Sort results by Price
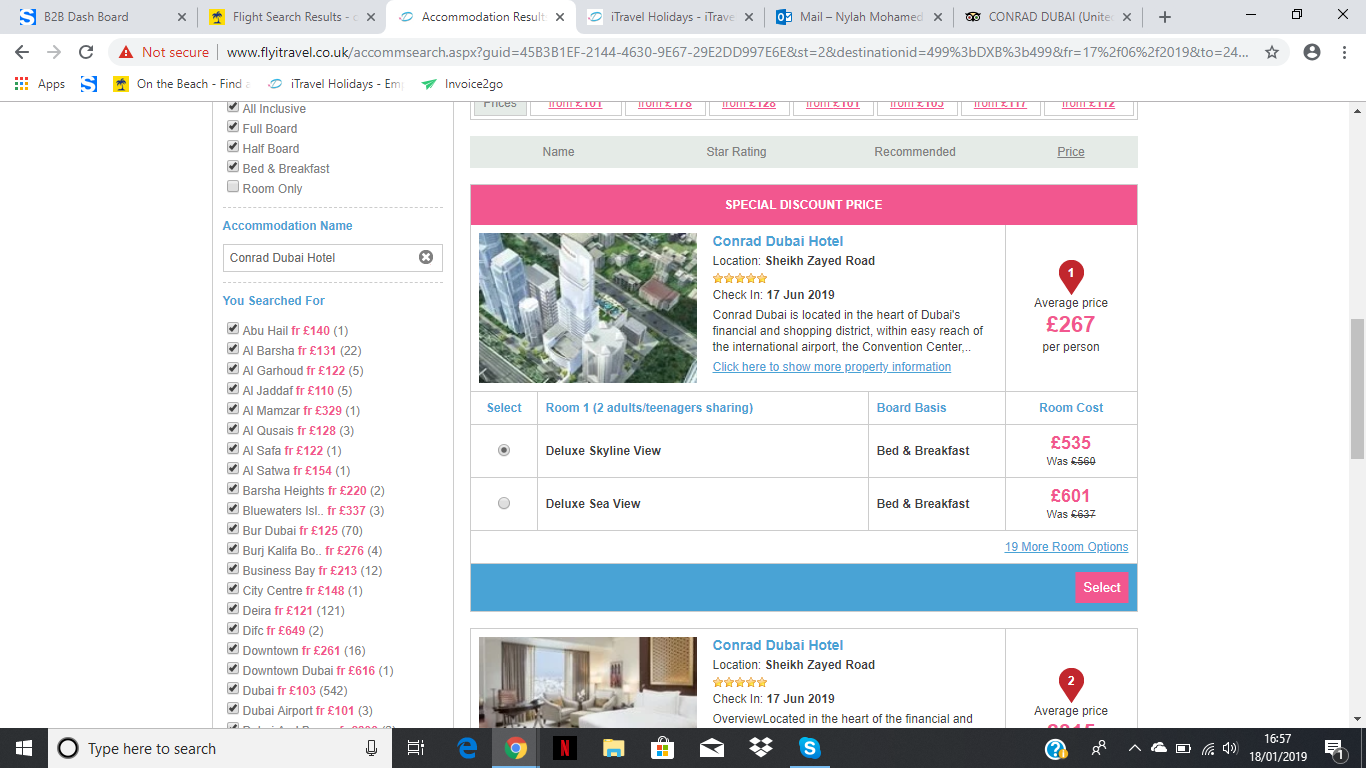This screenshot has width=1366, height=768. pos(1071,152)
